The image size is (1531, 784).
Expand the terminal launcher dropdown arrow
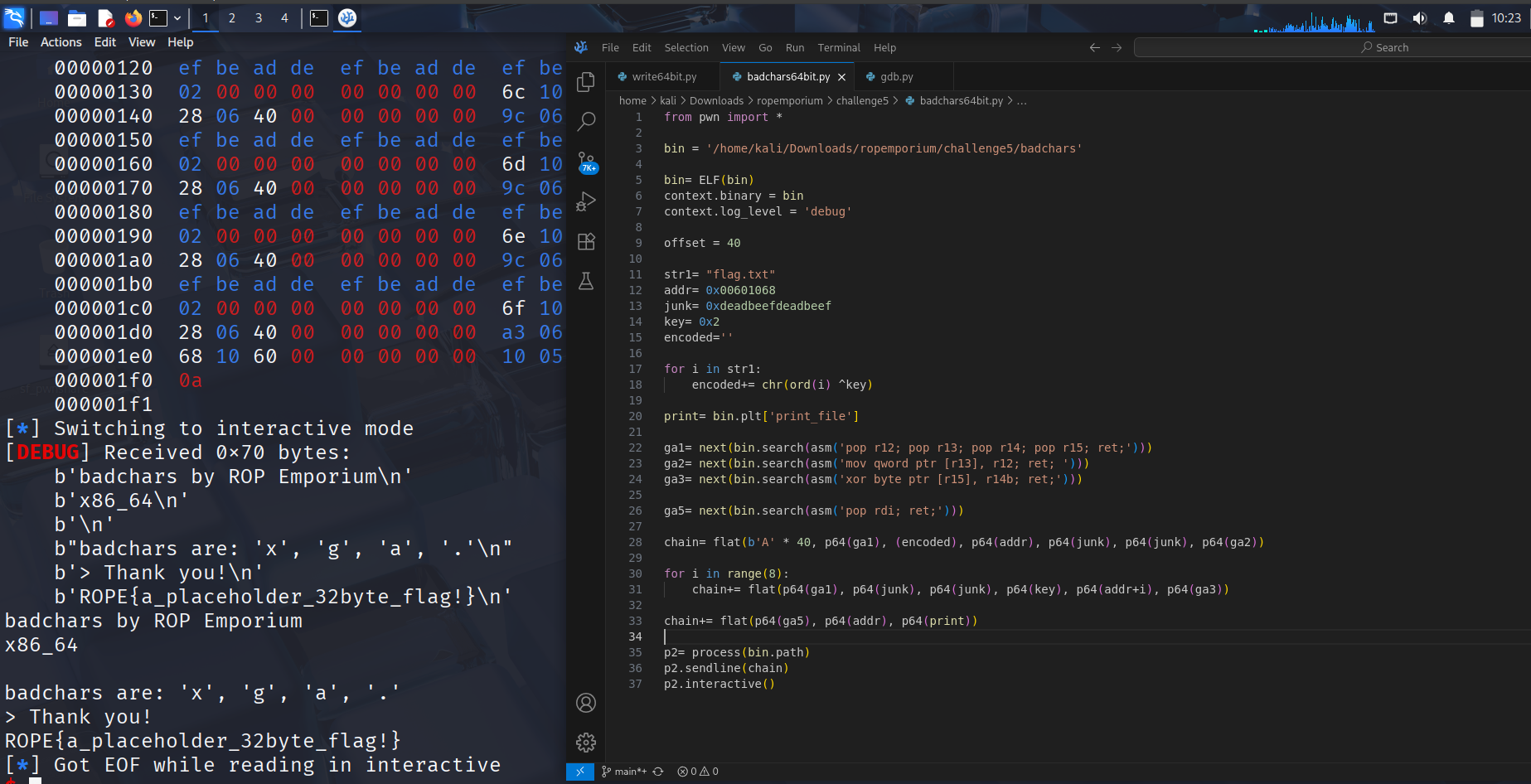coord(177,17)
